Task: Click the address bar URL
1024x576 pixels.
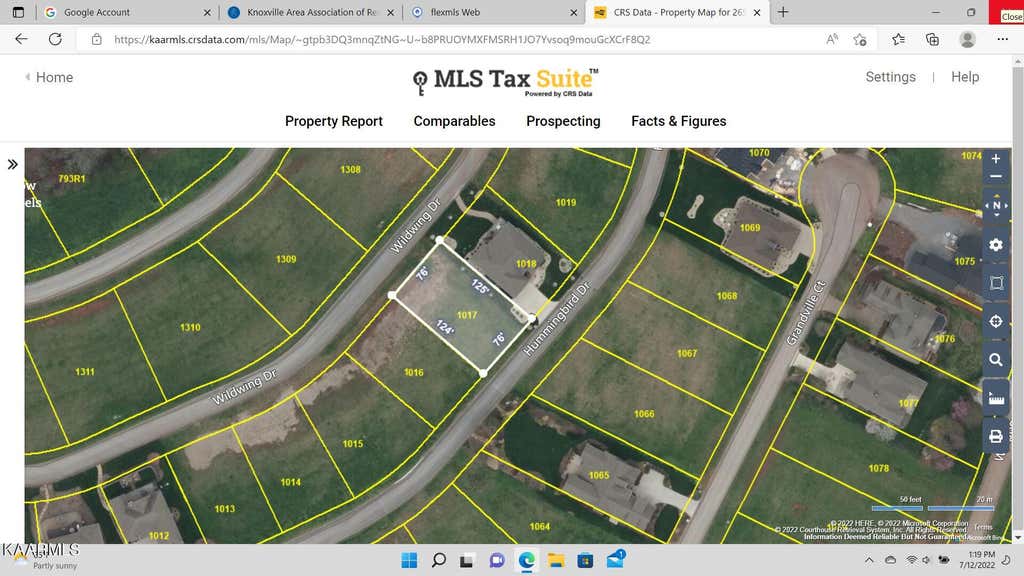Action: click(x=382, y=40)
